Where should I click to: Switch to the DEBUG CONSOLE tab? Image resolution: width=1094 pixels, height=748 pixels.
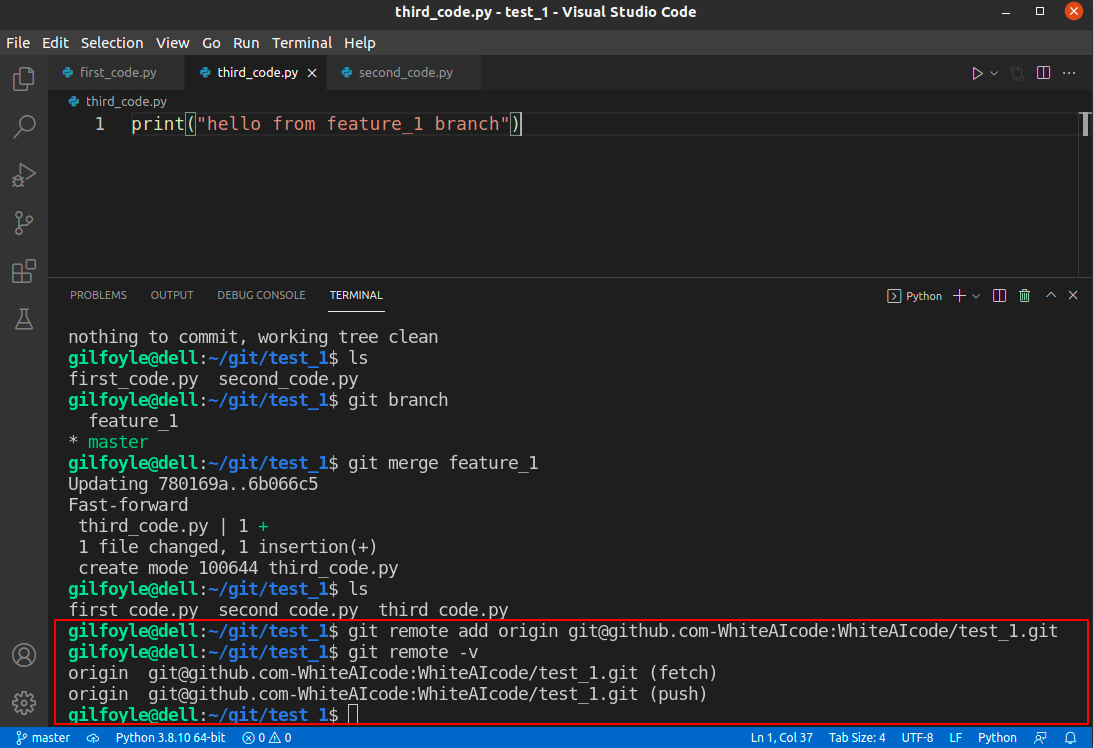coord(261,295)
